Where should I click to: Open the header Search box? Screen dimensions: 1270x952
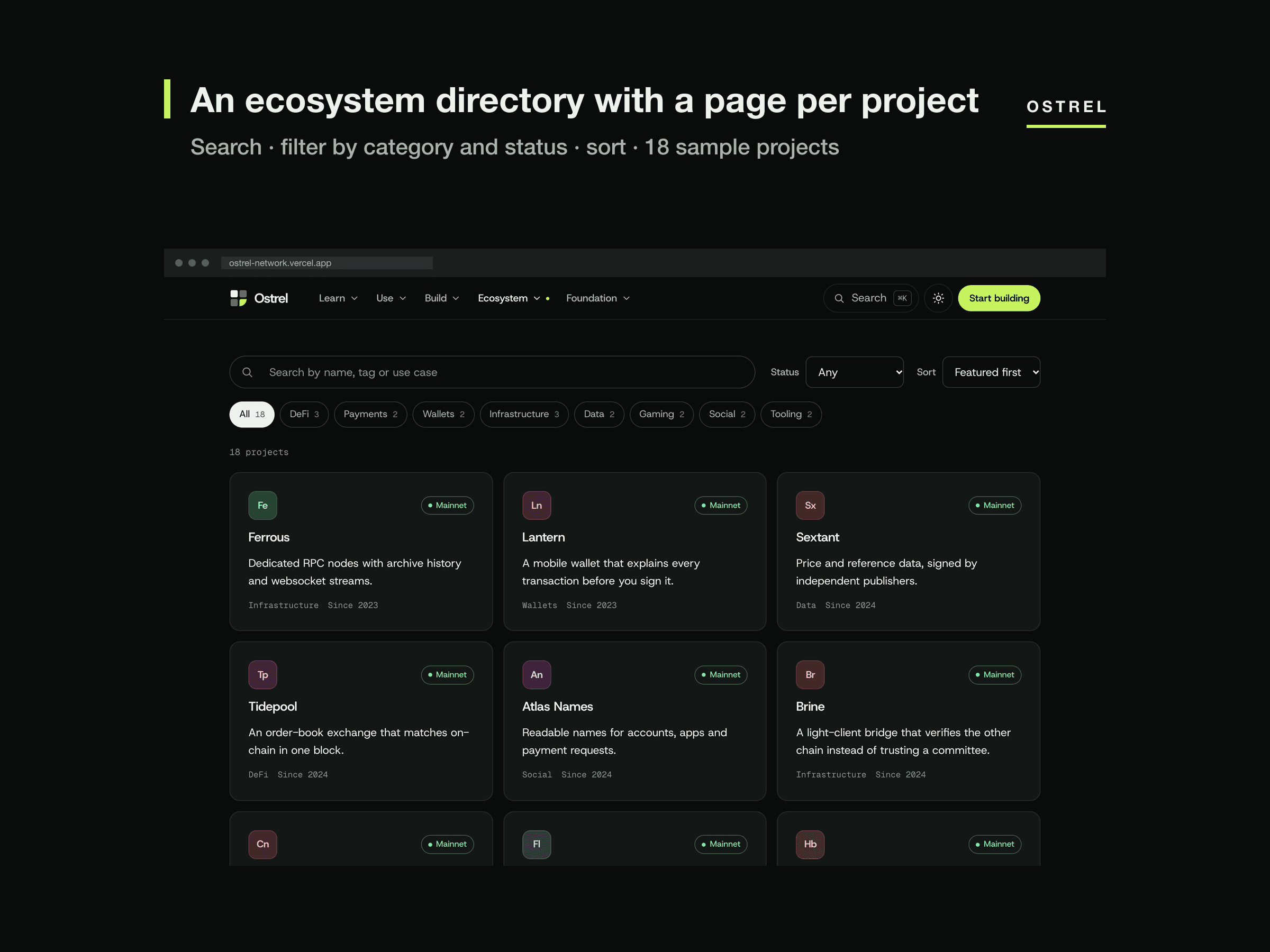(x=870, y=298)
